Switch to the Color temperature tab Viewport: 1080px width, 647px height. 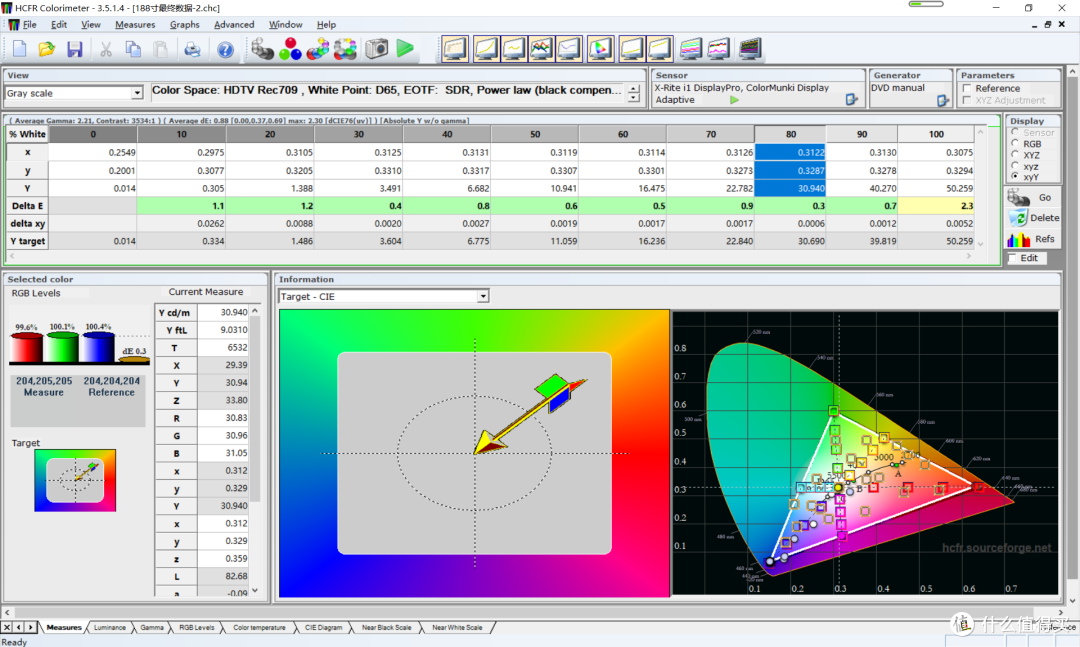pos(259,628)
